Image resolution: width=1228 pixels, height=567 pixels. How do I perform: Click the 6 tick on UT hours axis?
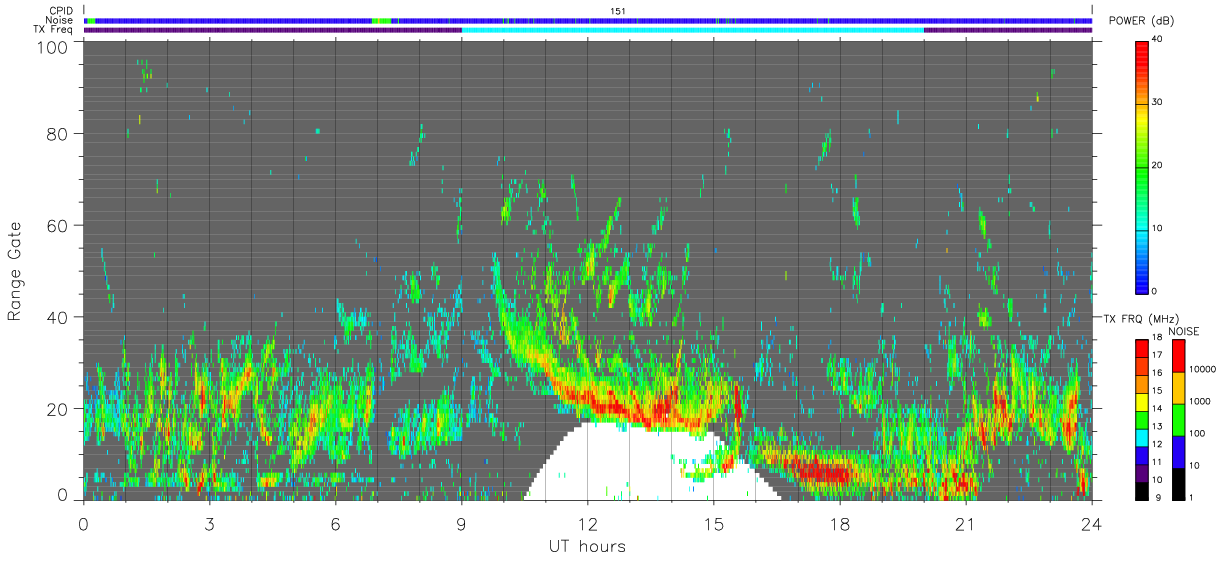(x=335, y=523)
